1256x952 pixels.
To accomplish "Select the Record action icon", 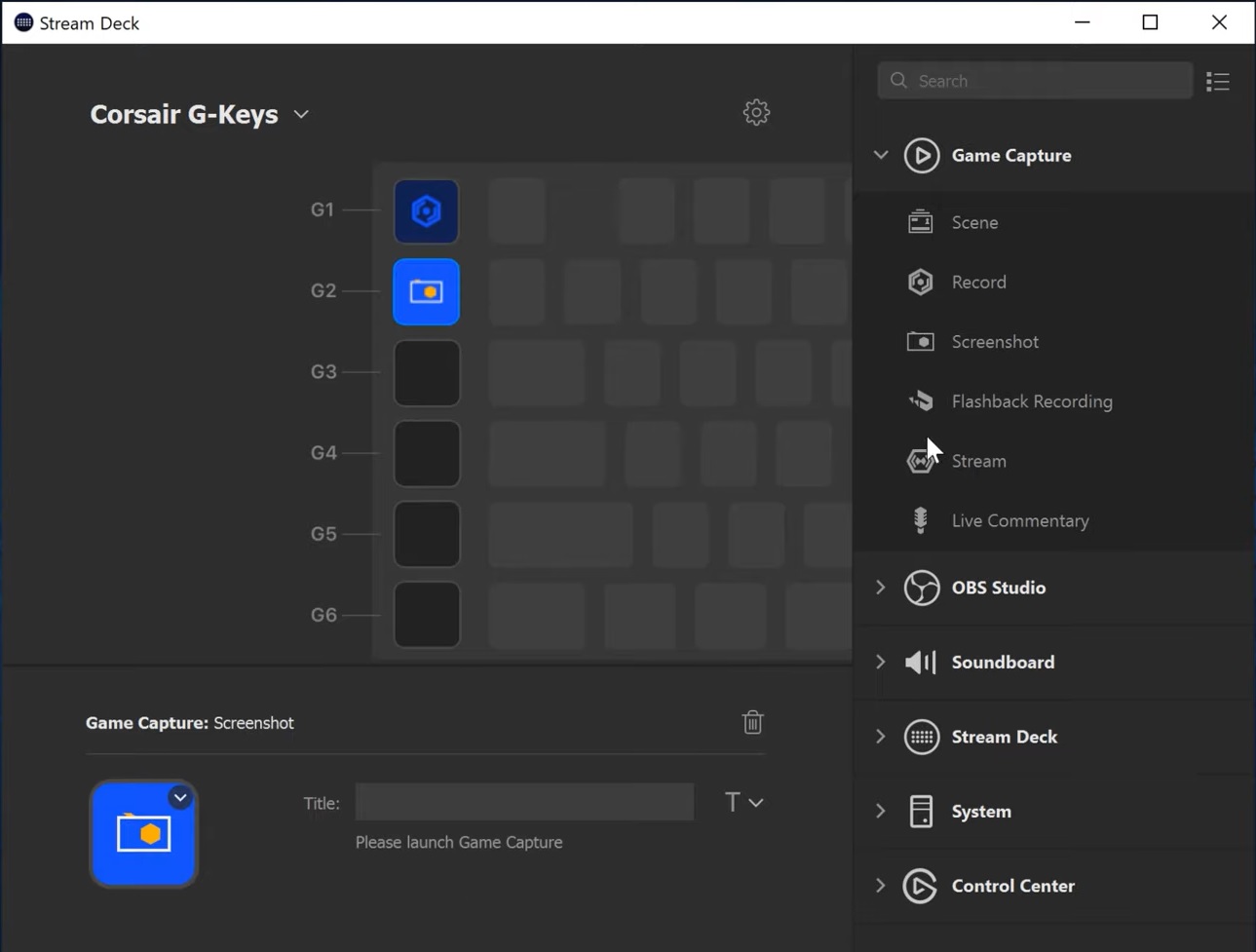I will click(x=919, y=282).
